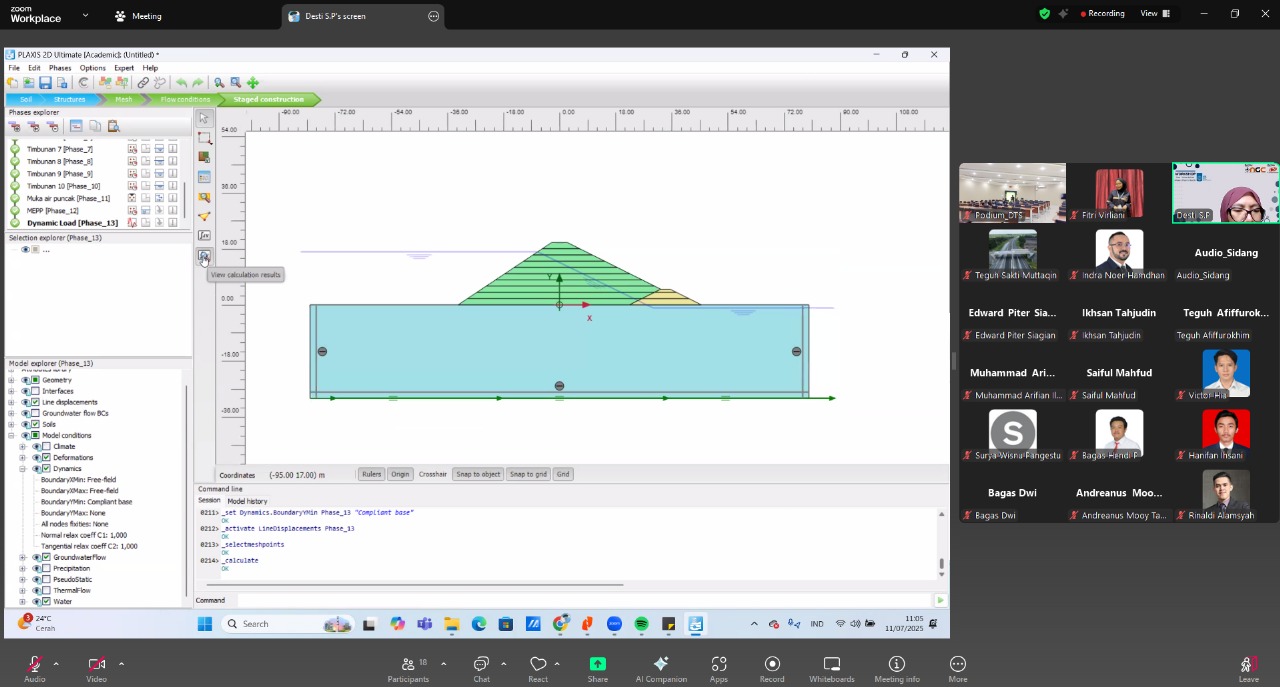Collapse the Dynamics tree node

[22, 468]
